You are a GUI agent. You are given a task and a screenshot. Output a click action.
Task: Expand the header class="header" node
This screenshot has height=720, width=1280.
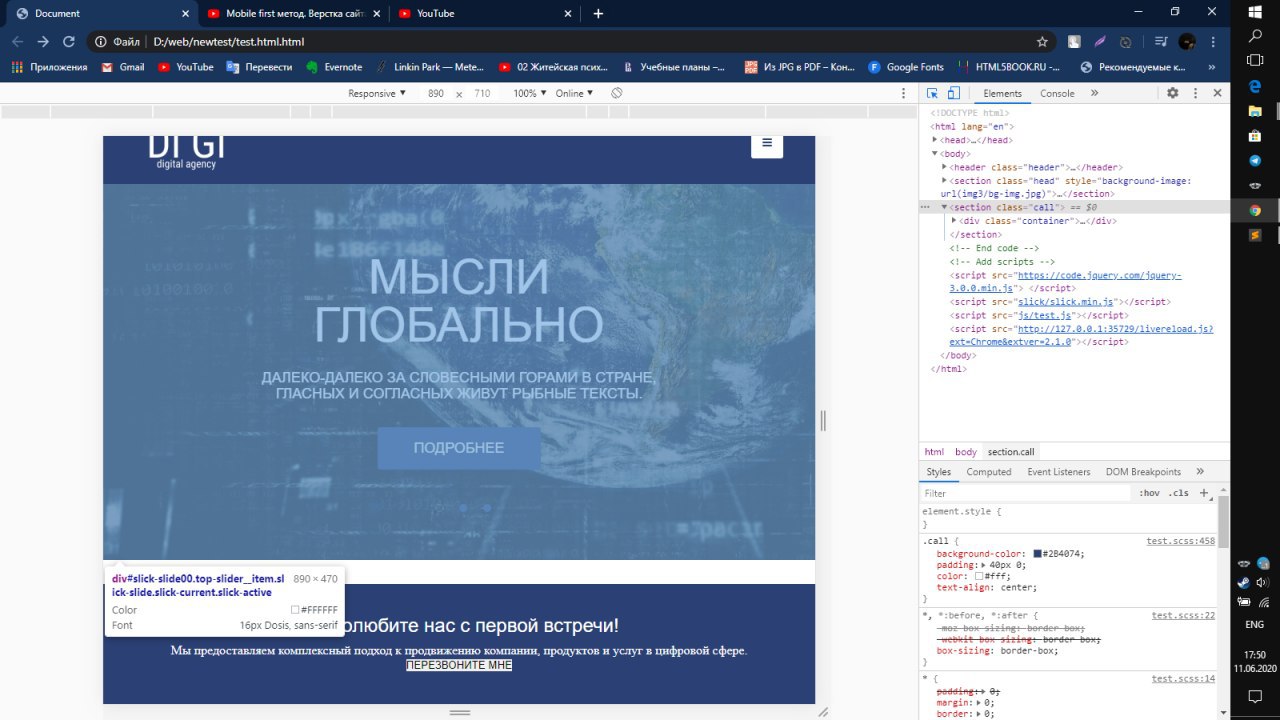(945, 167)
